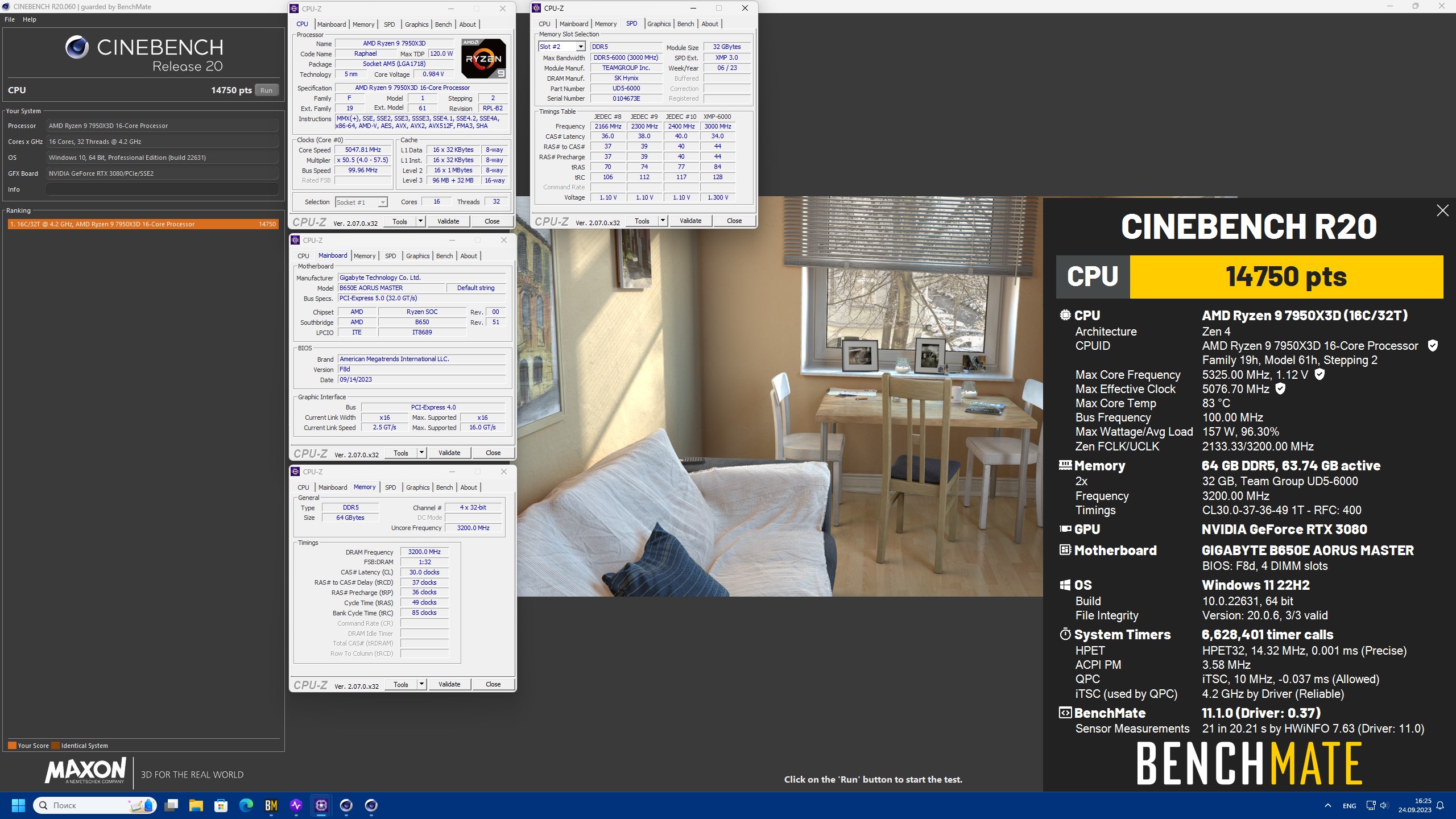The width and height of the screenshot is (1456, 819).
Task: Click 'B650E AORUS MASTER' model field
Action: click(x=391, y=288)
